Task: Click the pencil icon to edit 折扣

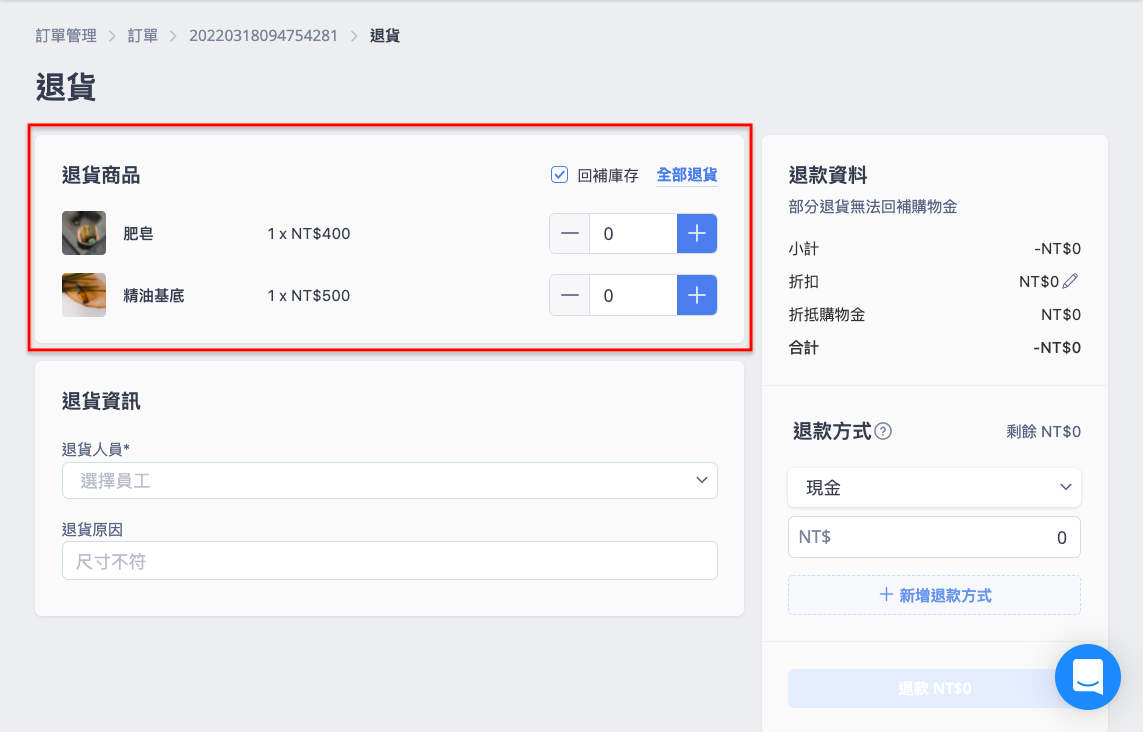Action: (1070, 281)
